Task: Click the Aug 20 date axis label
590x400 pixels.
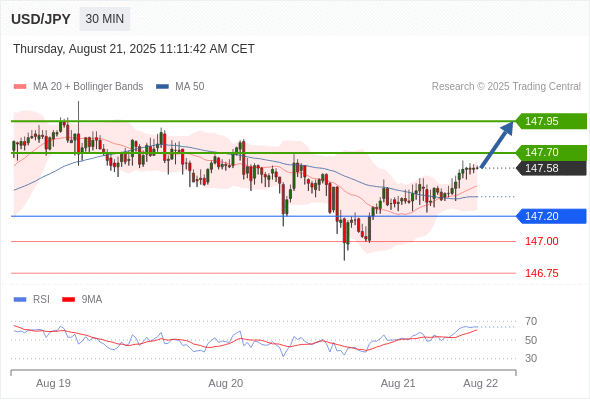Action: point(226,383)
